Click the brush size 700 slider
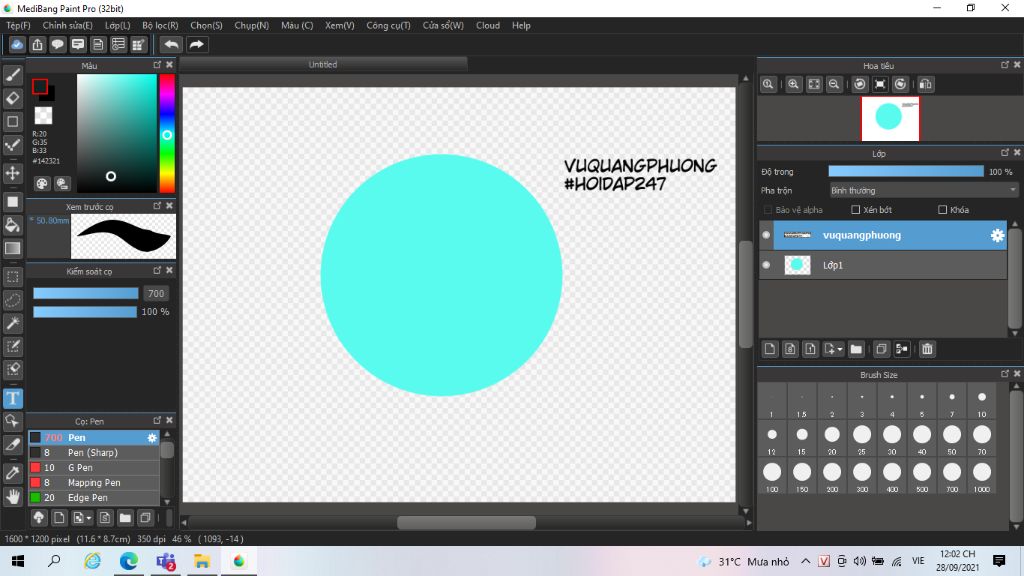Image resolution: width=1024 pixels, height=576 pixels. tap(86, 293)
